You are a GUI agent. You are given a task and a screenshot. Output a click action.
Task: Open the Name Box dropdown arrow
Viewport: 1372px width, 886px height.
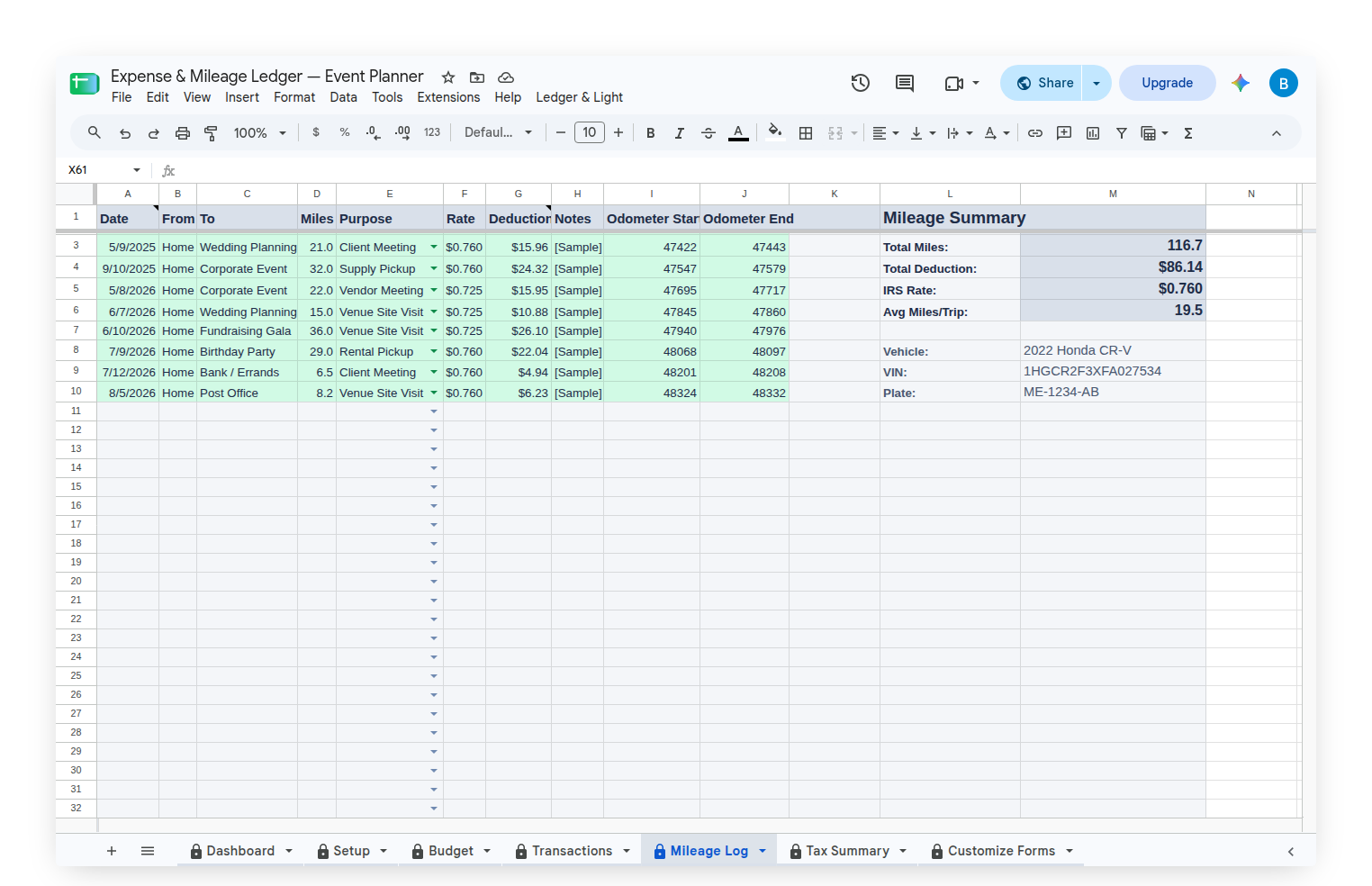coord(137,170)
